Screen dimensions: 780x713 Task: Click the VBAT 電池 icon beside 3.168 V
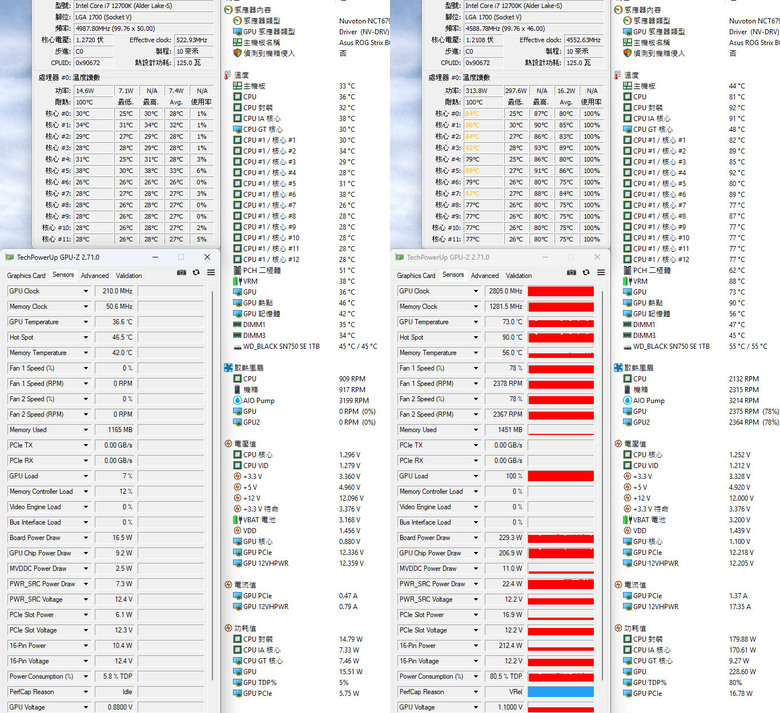(238, 519)
